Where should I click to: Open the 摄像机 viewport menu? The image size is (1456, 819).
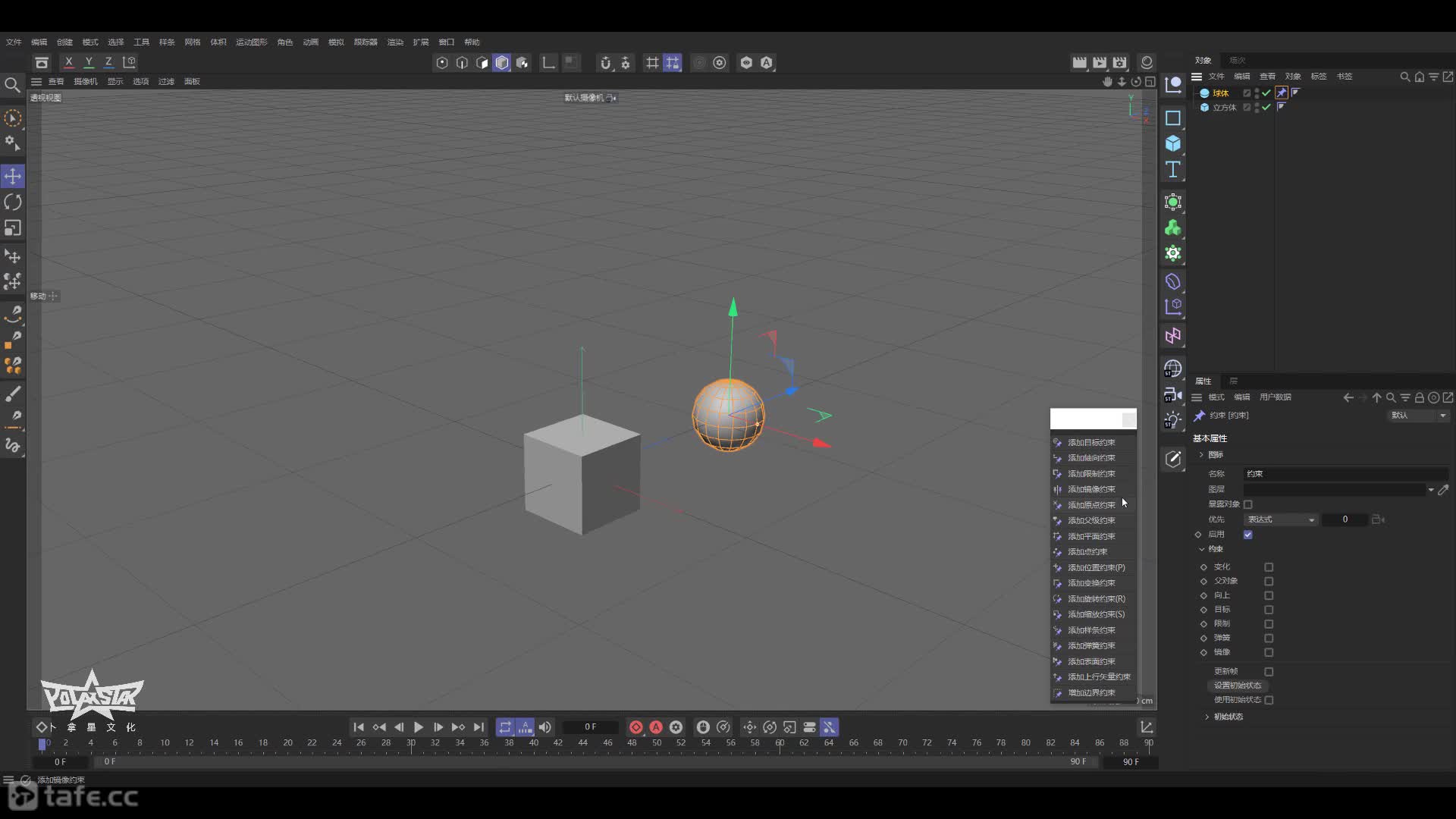(x=85, y=81)
